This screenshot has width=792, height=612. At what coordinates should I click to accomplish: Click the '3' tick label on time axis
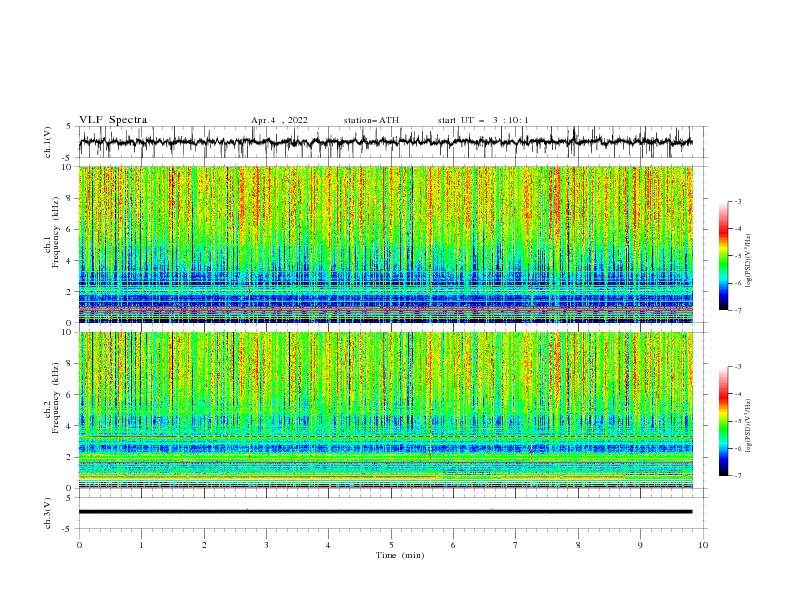pyautogui.click(x=266, y=545)
